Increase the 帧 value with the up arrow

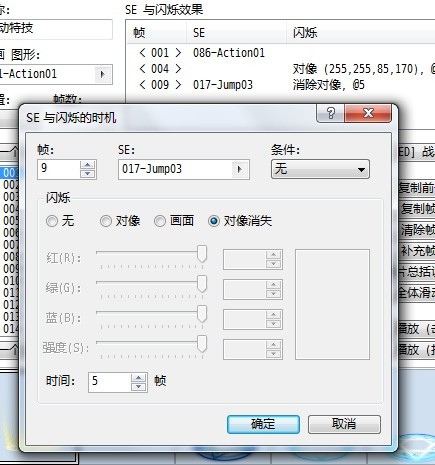click(x=88, y=165)
